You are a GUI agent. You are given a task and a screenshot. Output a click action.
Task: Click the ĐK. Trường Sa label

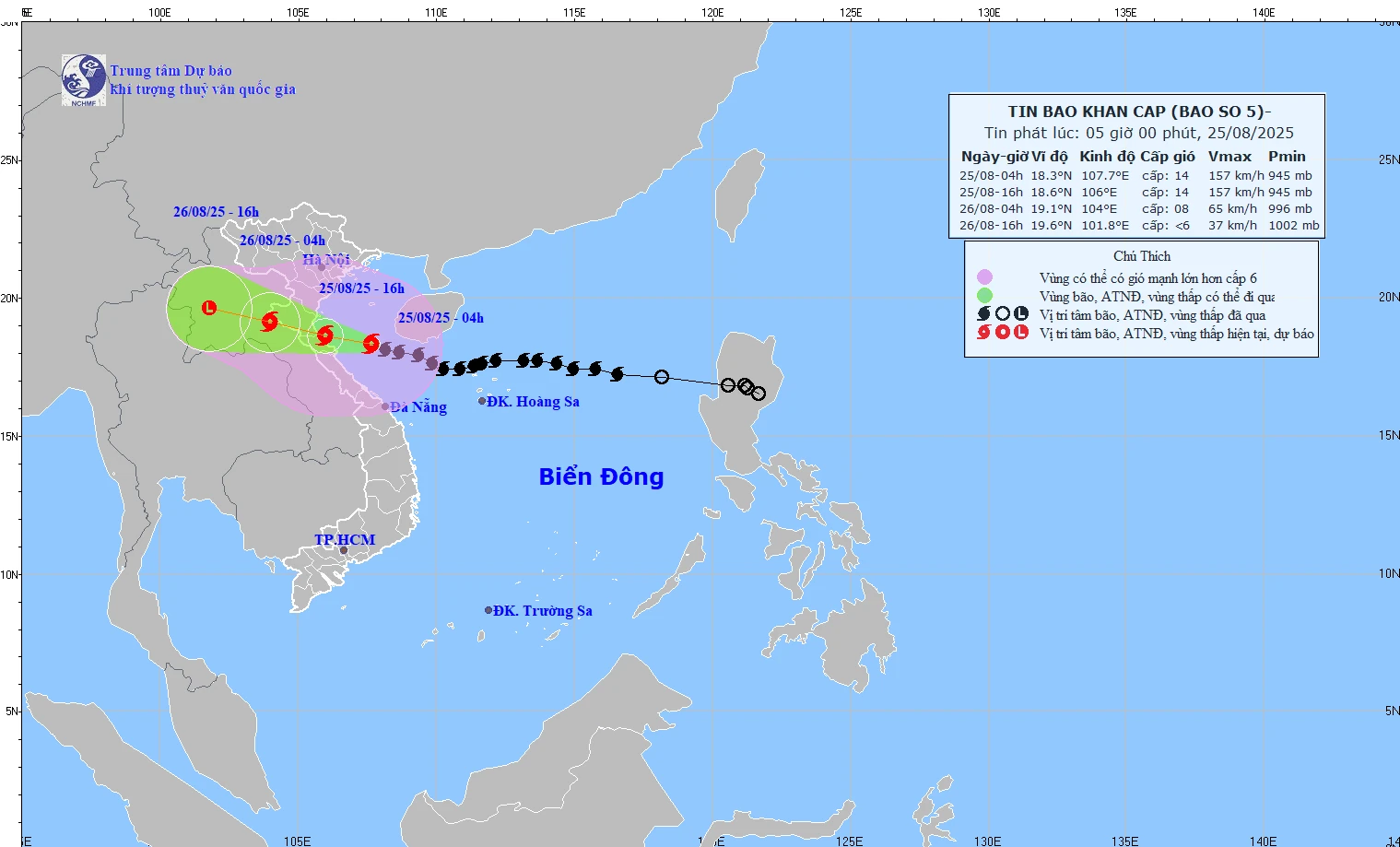(x=542, y=611)
